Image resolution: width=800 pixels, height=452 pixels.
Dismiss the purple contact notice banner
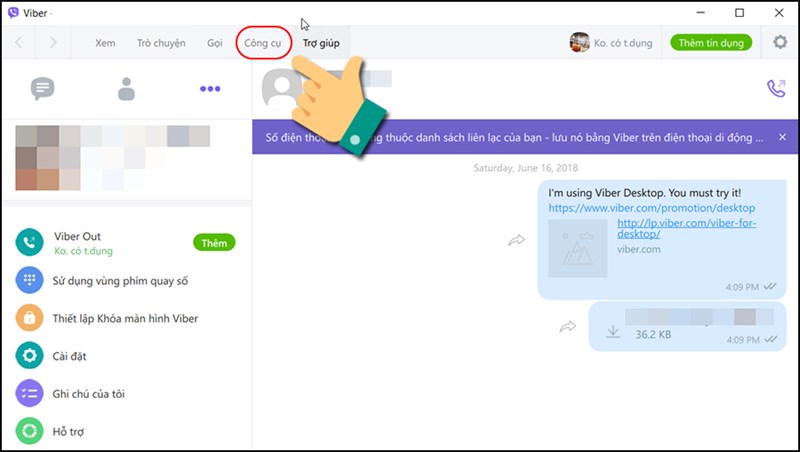782,137
